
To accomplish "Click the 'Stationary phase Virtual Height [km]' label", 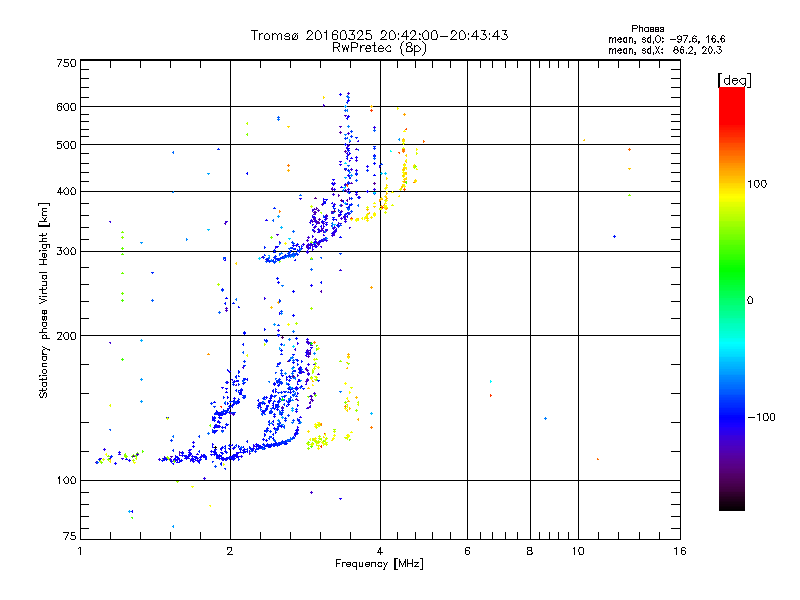I will pyautogui.click(x=44, y=301).
